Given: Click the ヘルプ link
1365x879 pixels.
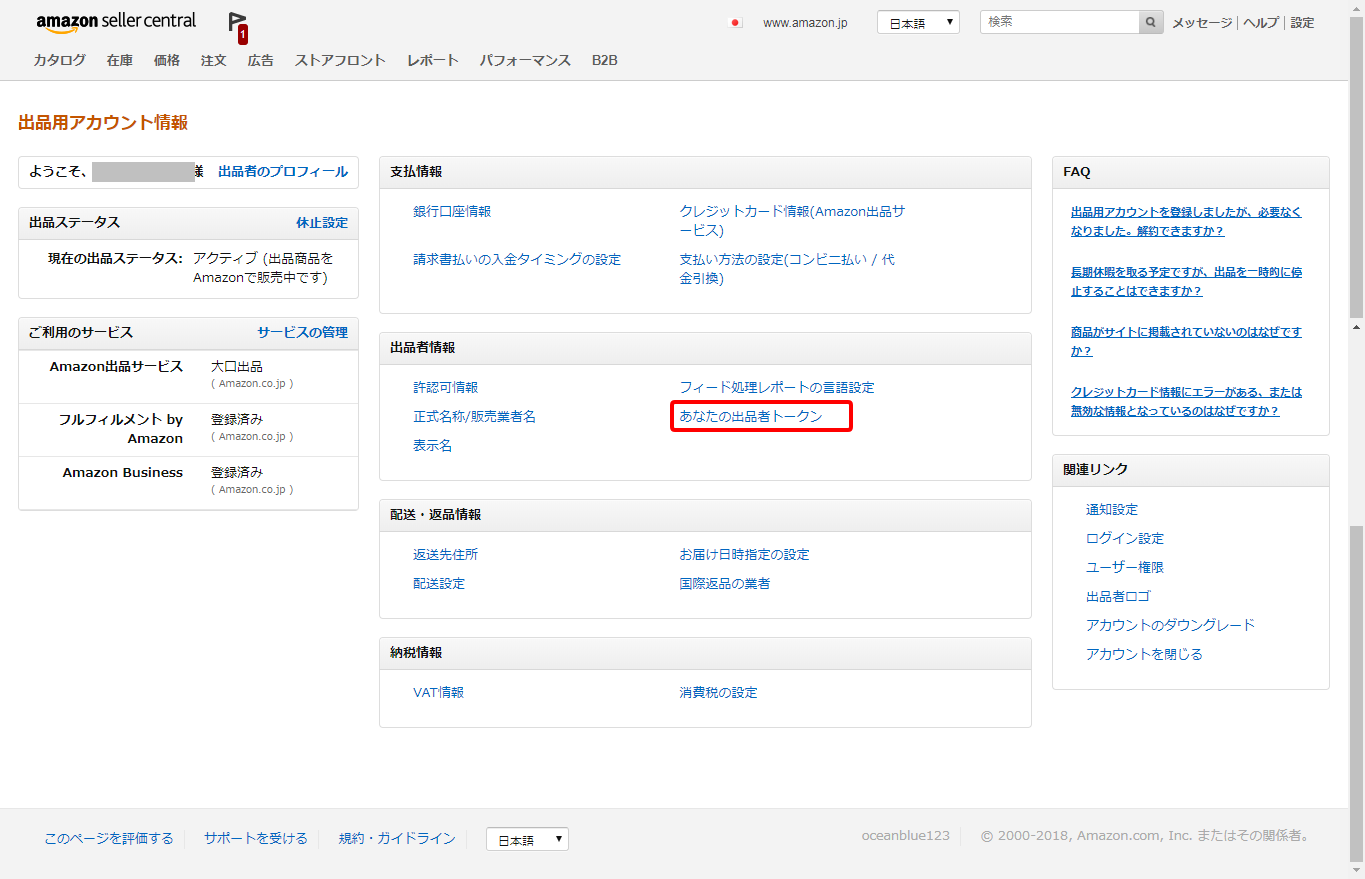Looking at the screenshot, I should [1261, 22].
